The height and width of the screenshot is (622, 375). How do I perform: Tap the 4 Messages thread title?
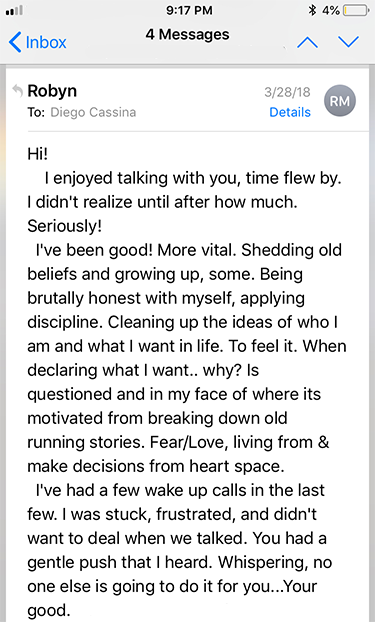pos(187,35)
